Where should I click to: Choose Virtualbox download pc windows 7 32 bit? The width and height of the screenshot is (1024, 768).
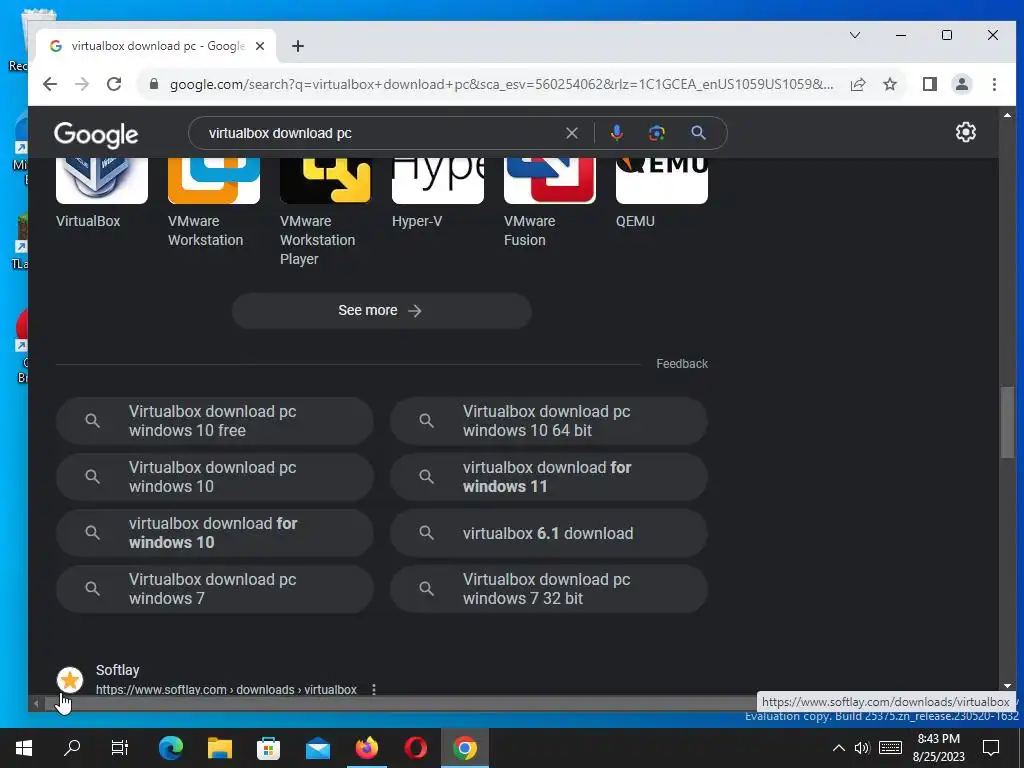[549, 589]
